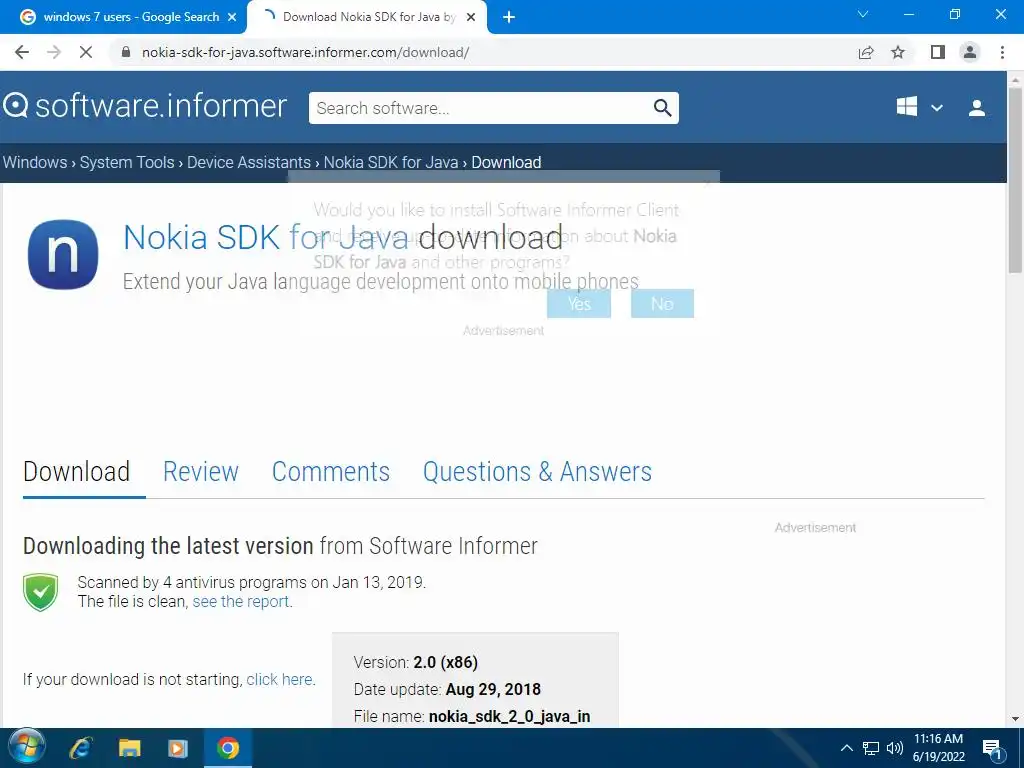Click the page vertical scrollbar thumb
The image size is (1024, 768).
click(x=1015, y=180)
